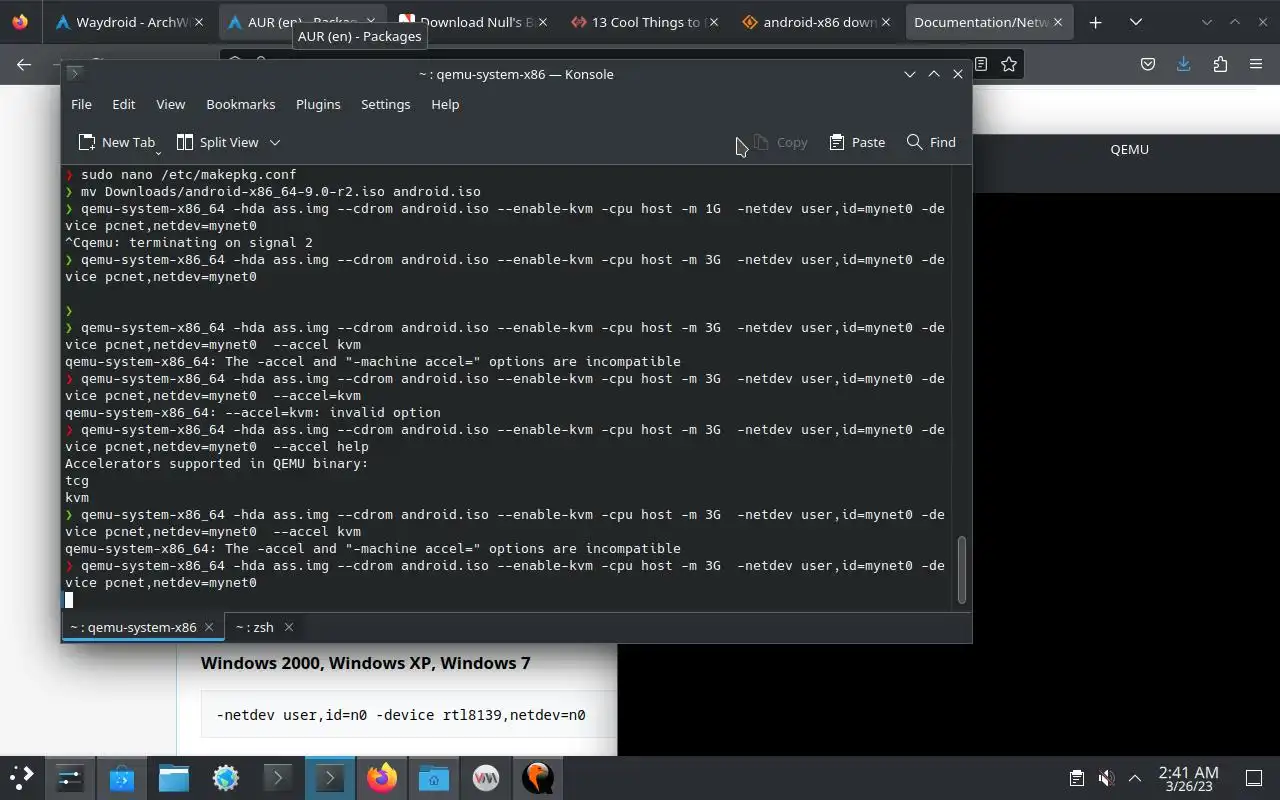This screenshot has width=1280, height=800.
Task: Open the Plugins menu in Konsole
Action: click(318, 104)
